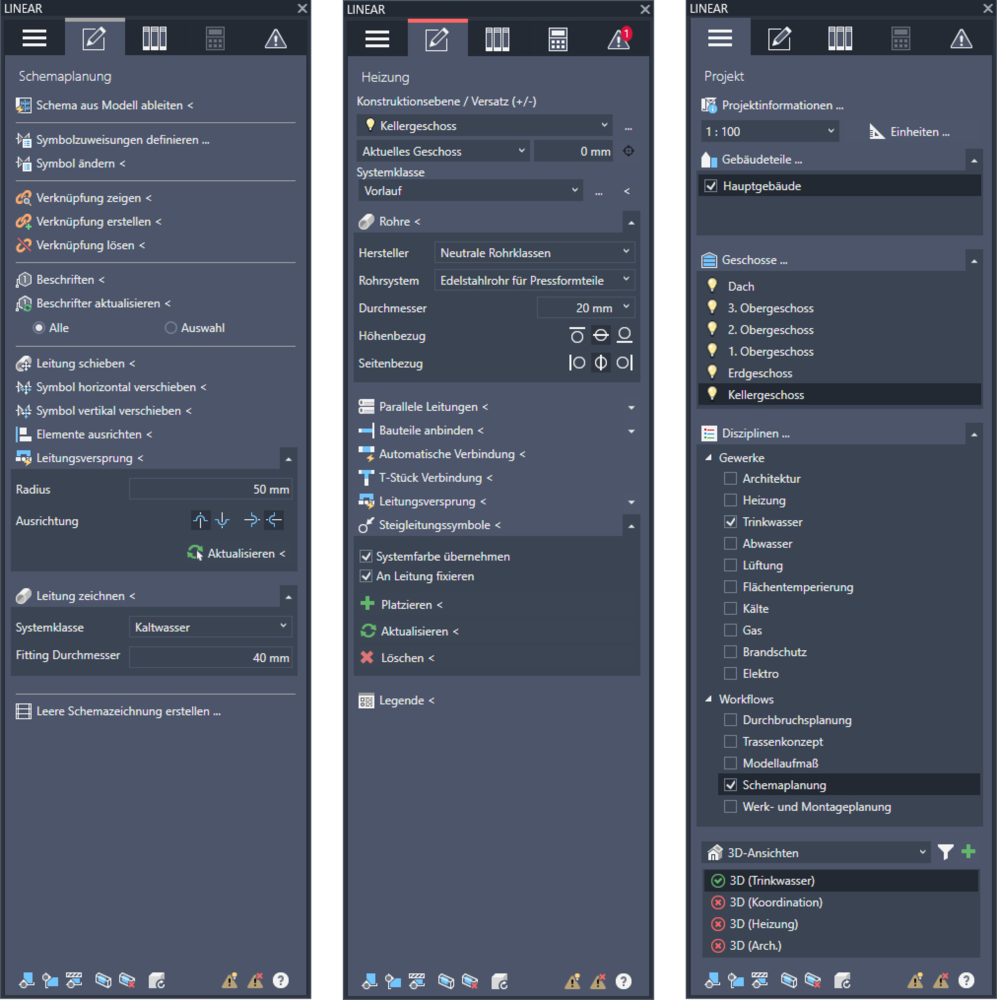Open the Systemklasse Kaltwasser dropdown
Image resolution: width=997 pixels, height=1000 pixels.
click(210, 627)
